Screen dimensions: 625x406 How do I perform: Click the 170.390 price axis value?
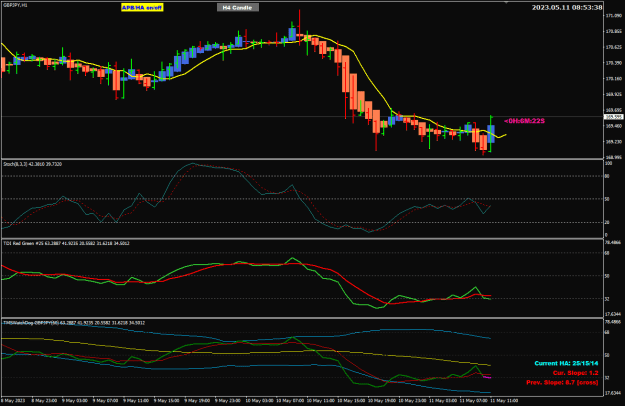(614, 63)
